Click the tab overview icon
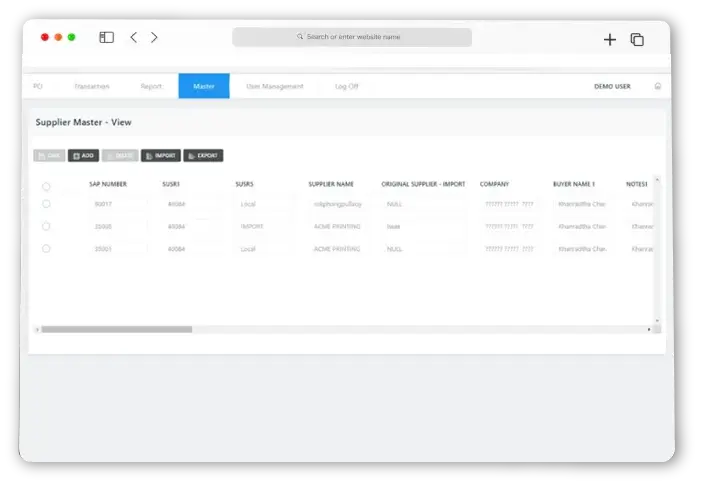This screenshot has height=485, width=701. (x=637, y=40)
